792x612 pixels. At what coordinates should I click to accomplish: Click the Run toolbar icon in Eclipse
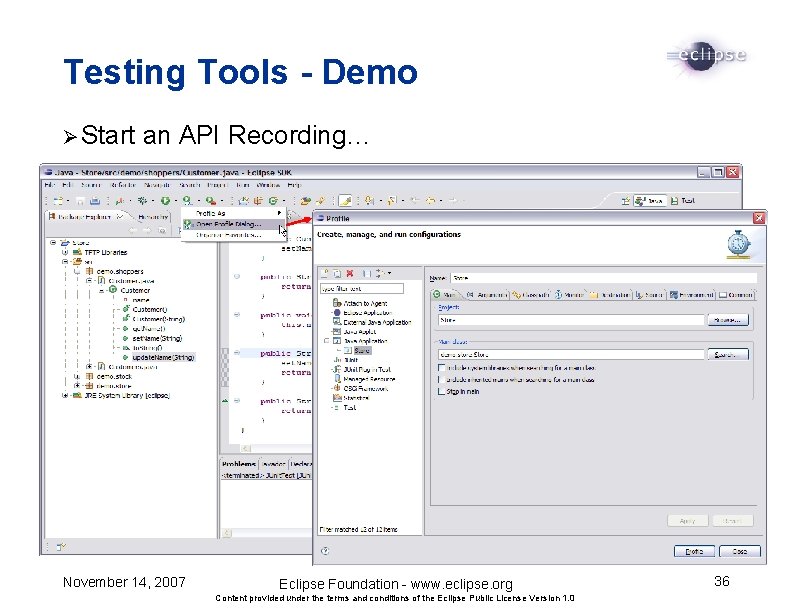point(165,200)
